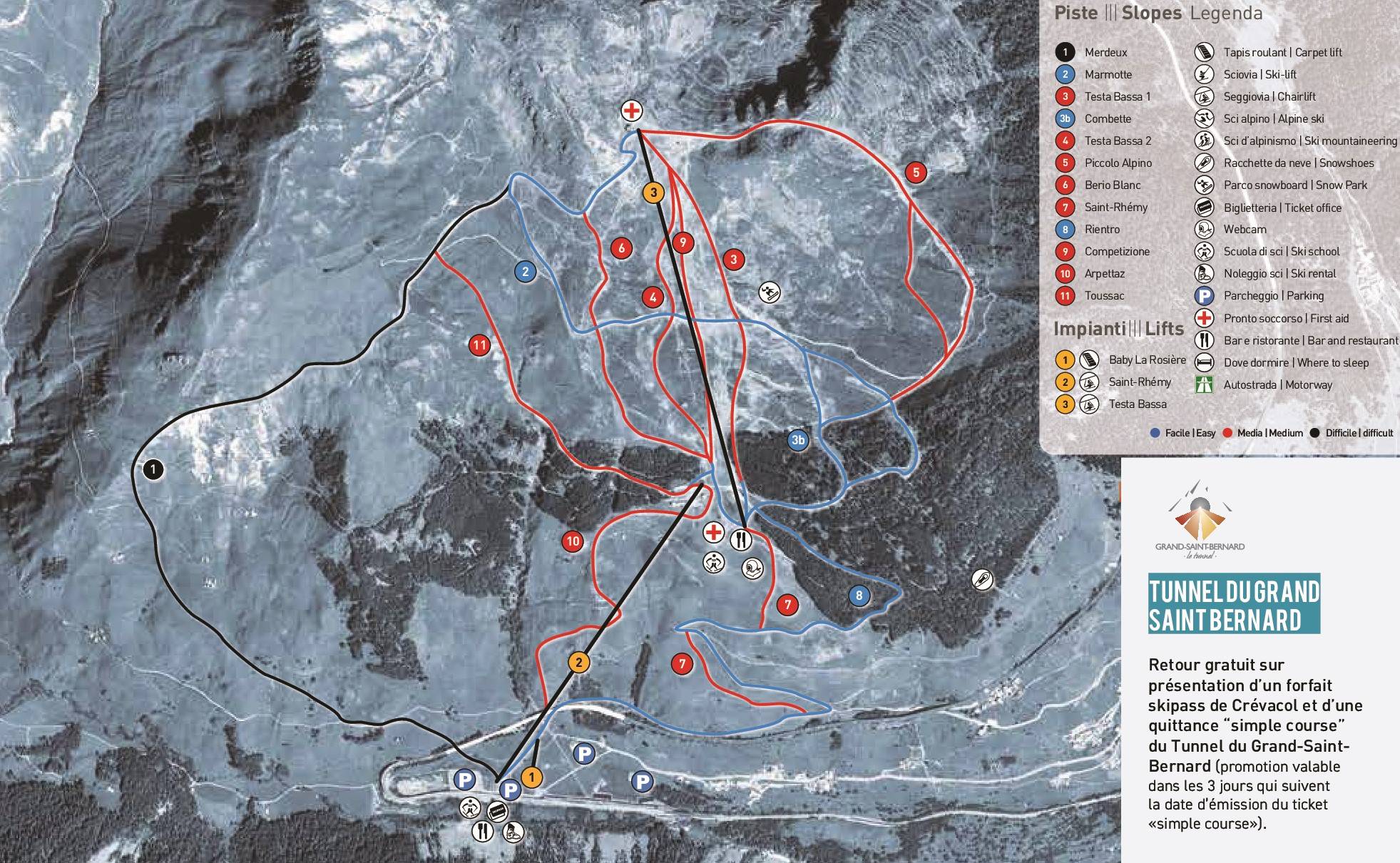Click the ticket office icon at the base area
Screen dimensions: 1400x863
tap(497, 812)
